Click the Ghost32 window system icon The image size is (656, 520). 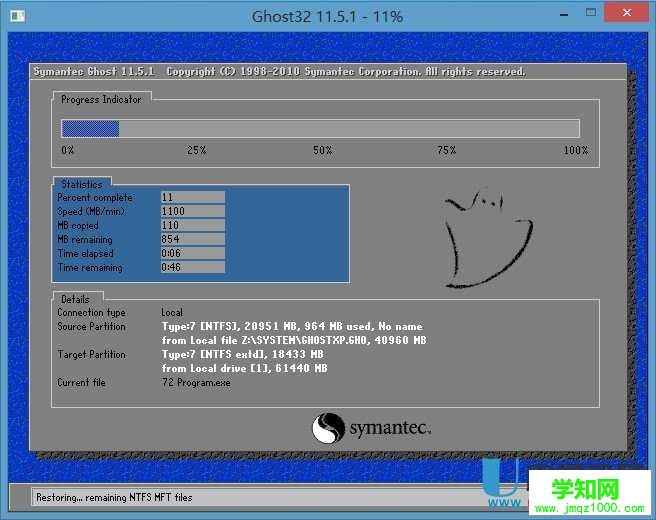click(x=18, y=16)
